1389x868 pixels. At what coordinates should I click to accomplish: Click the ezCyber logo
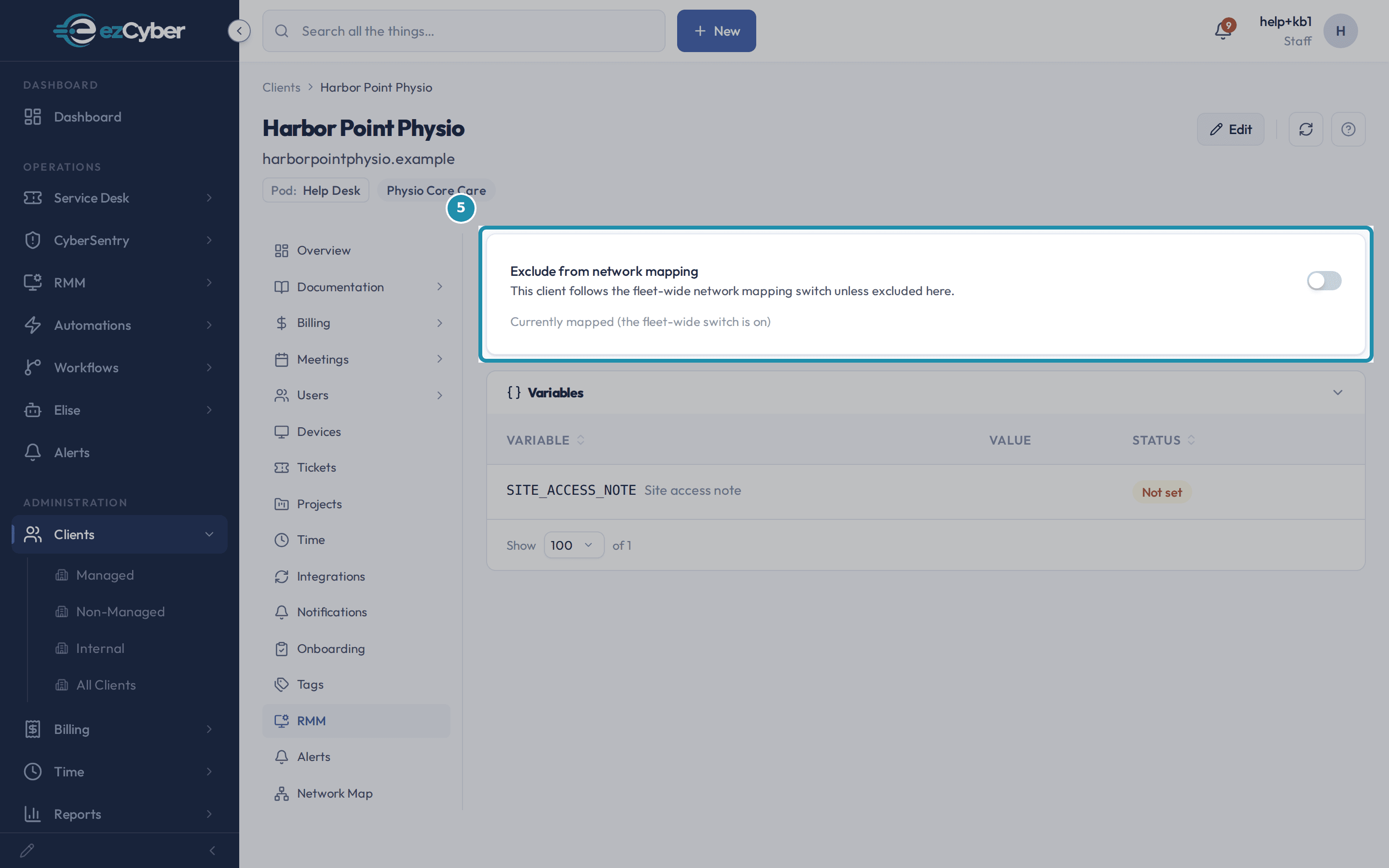120,30
